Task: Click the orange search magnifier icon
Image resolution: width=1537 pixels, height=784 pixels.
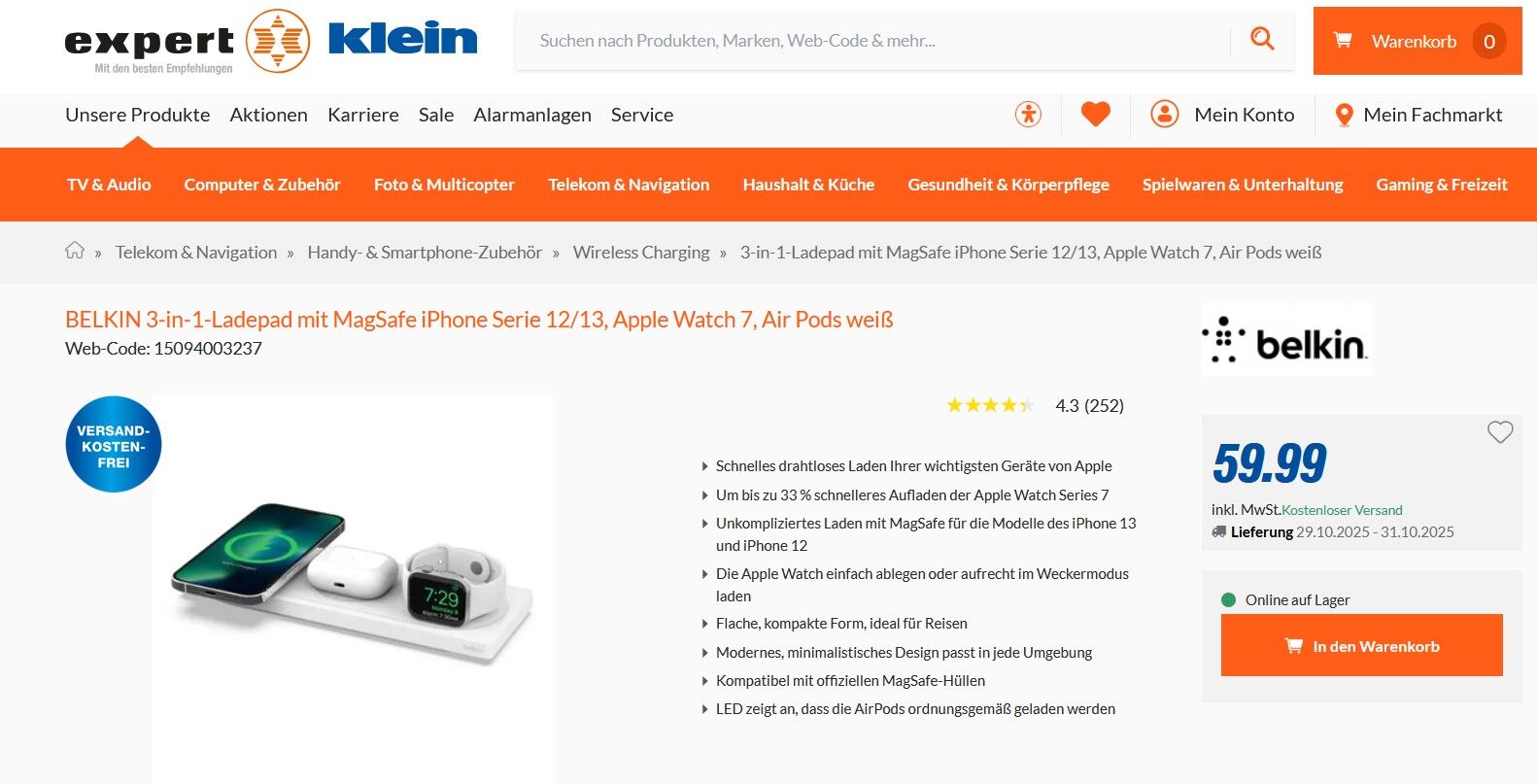Action: 1262,39
